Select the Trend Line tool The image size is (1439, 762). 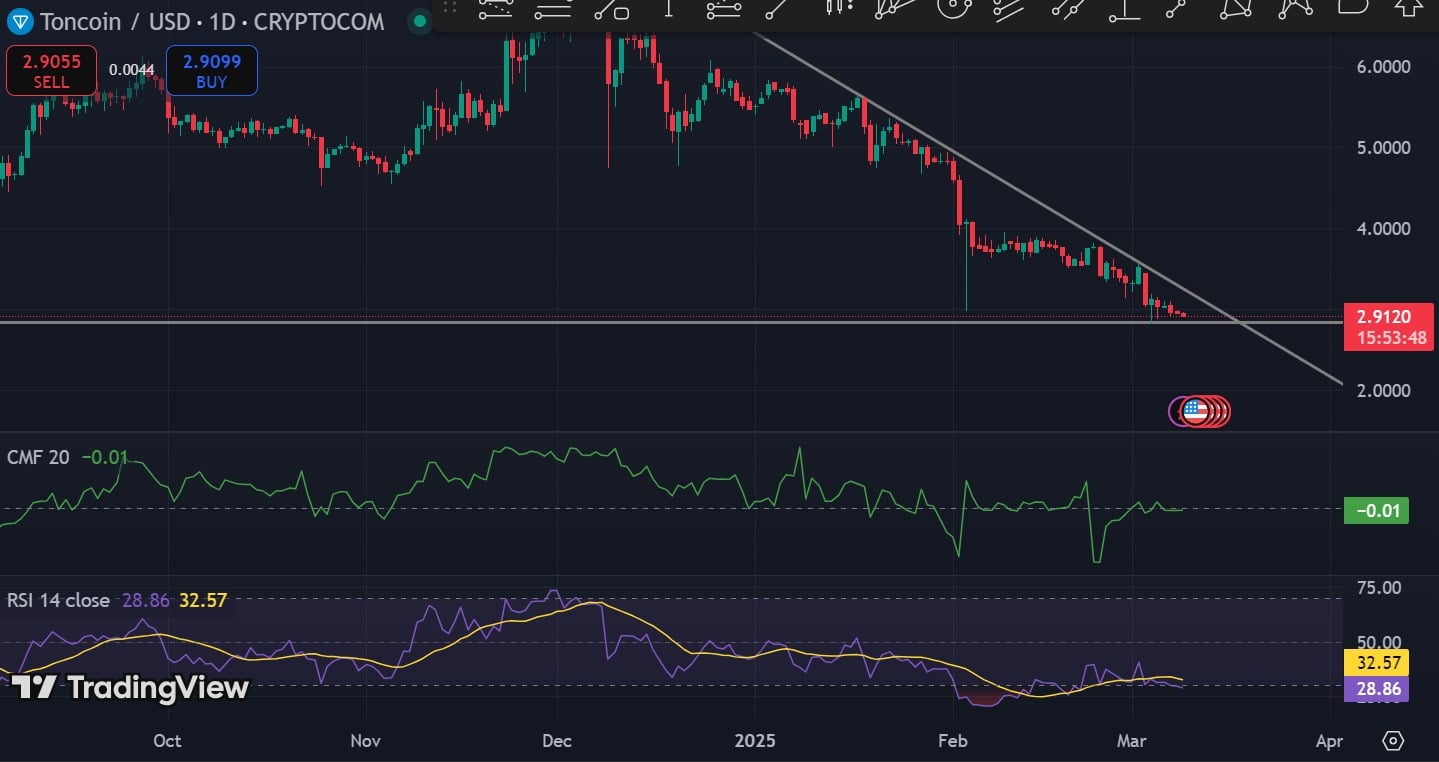pyautogui.click(x=770, y=13)
